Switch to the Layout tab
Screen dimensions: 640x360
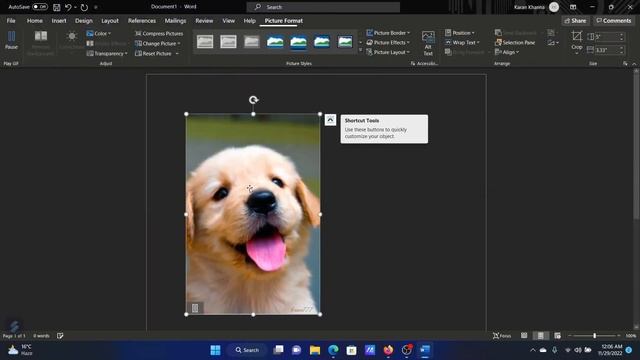click(110, 21)
